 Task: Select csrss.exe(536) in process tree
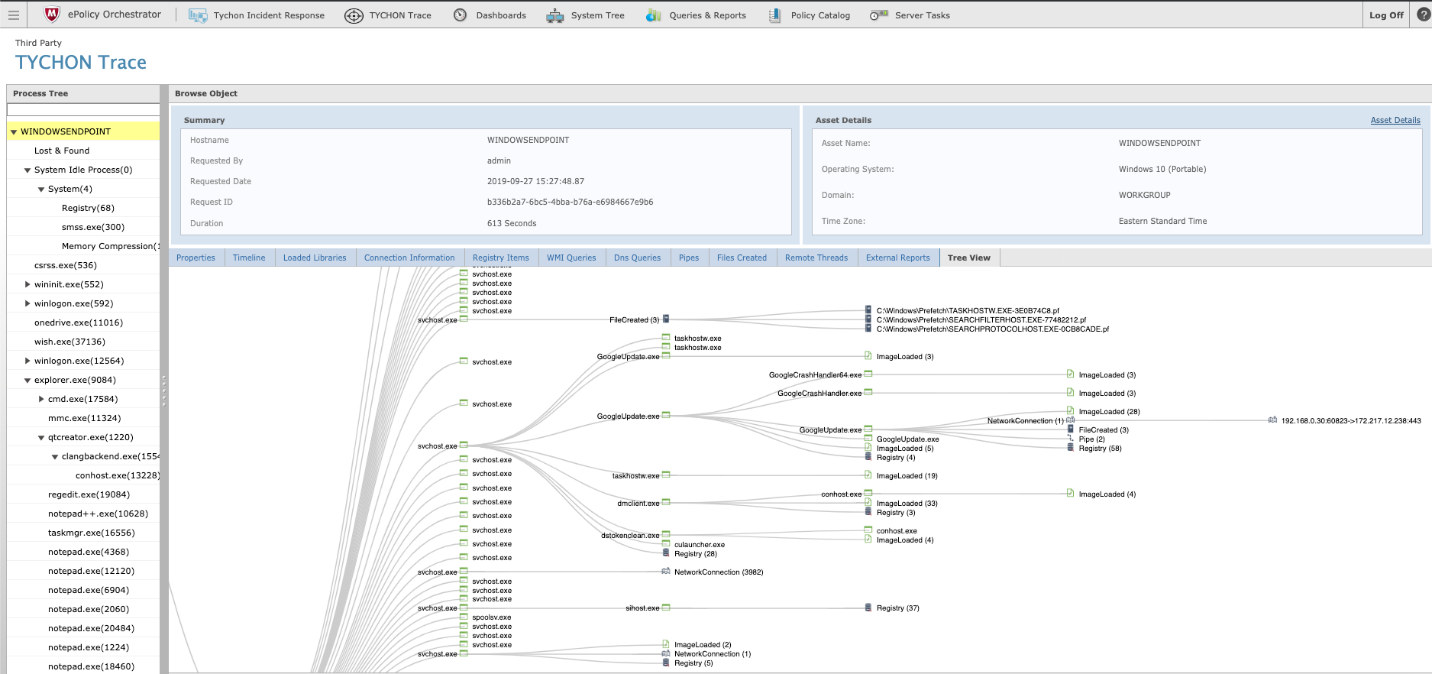pos(65,265)
